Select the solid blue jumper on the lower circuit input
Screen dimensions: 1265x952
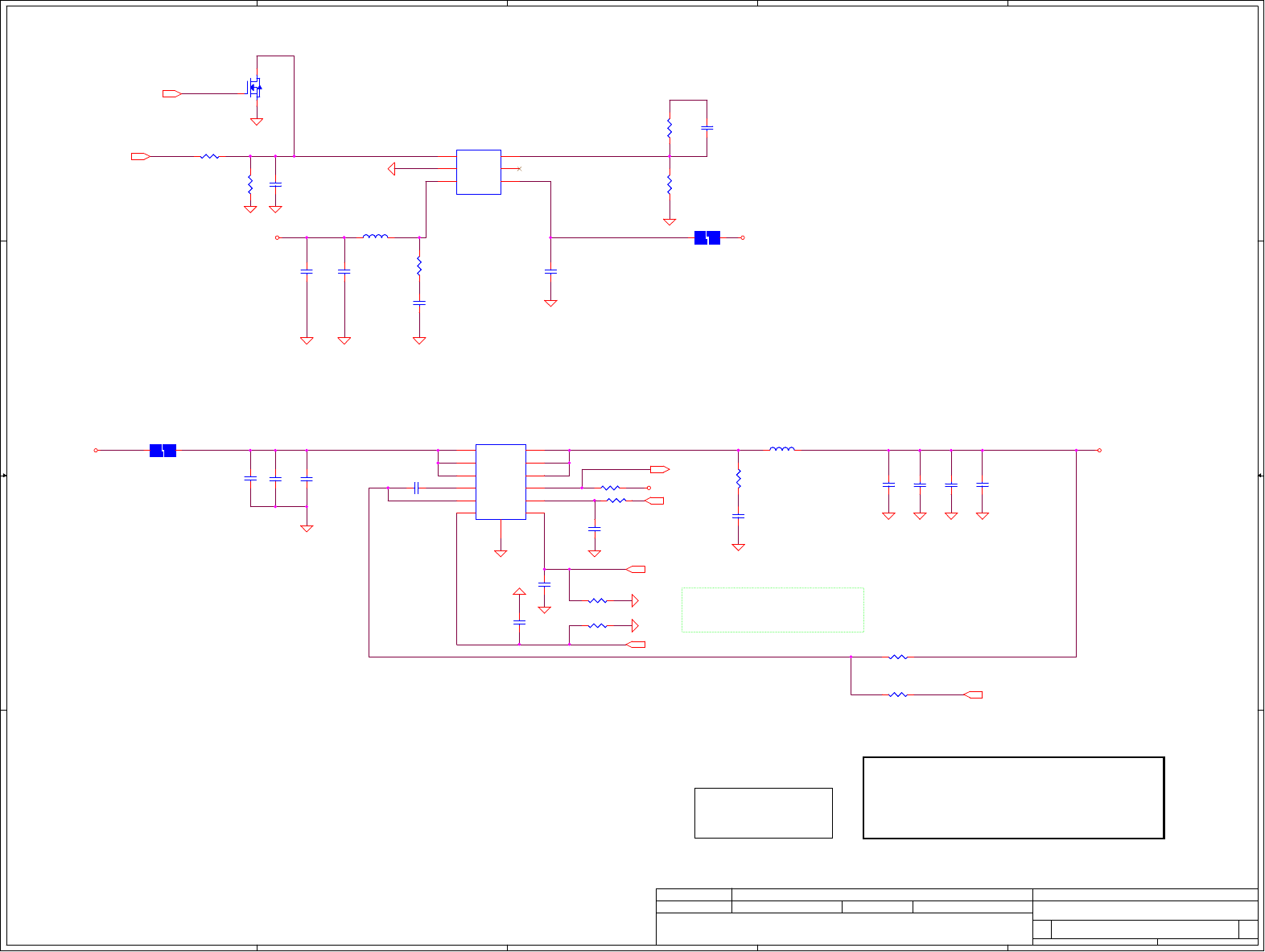coord(163,451)
